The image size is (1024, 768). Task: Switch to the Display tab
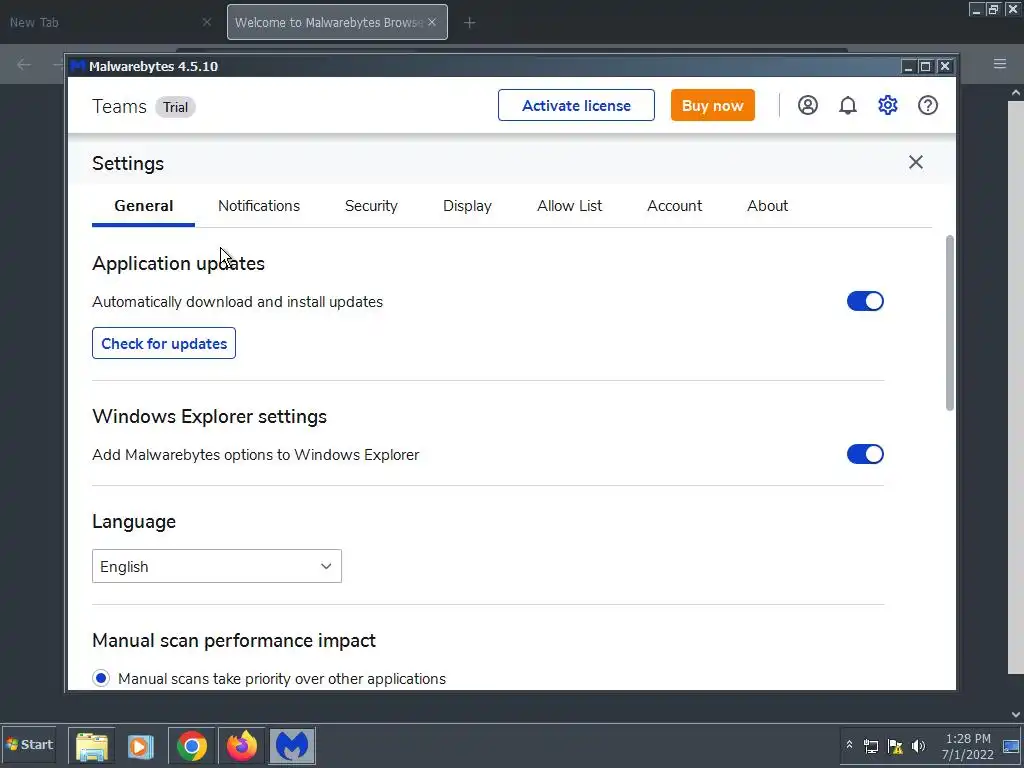[467, 206]
